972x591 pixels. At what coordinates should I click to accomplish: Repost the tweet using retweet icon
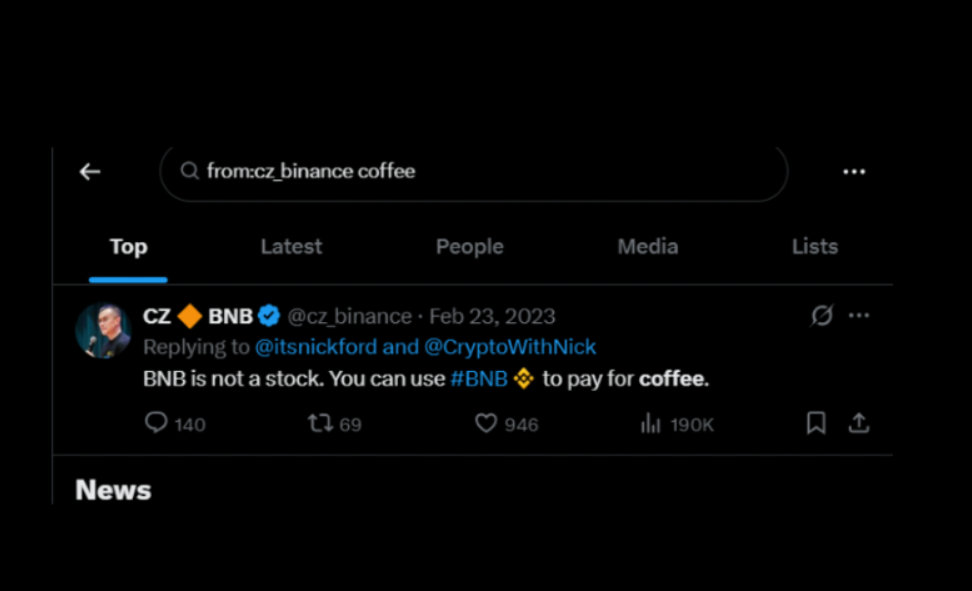pos(320,424)
